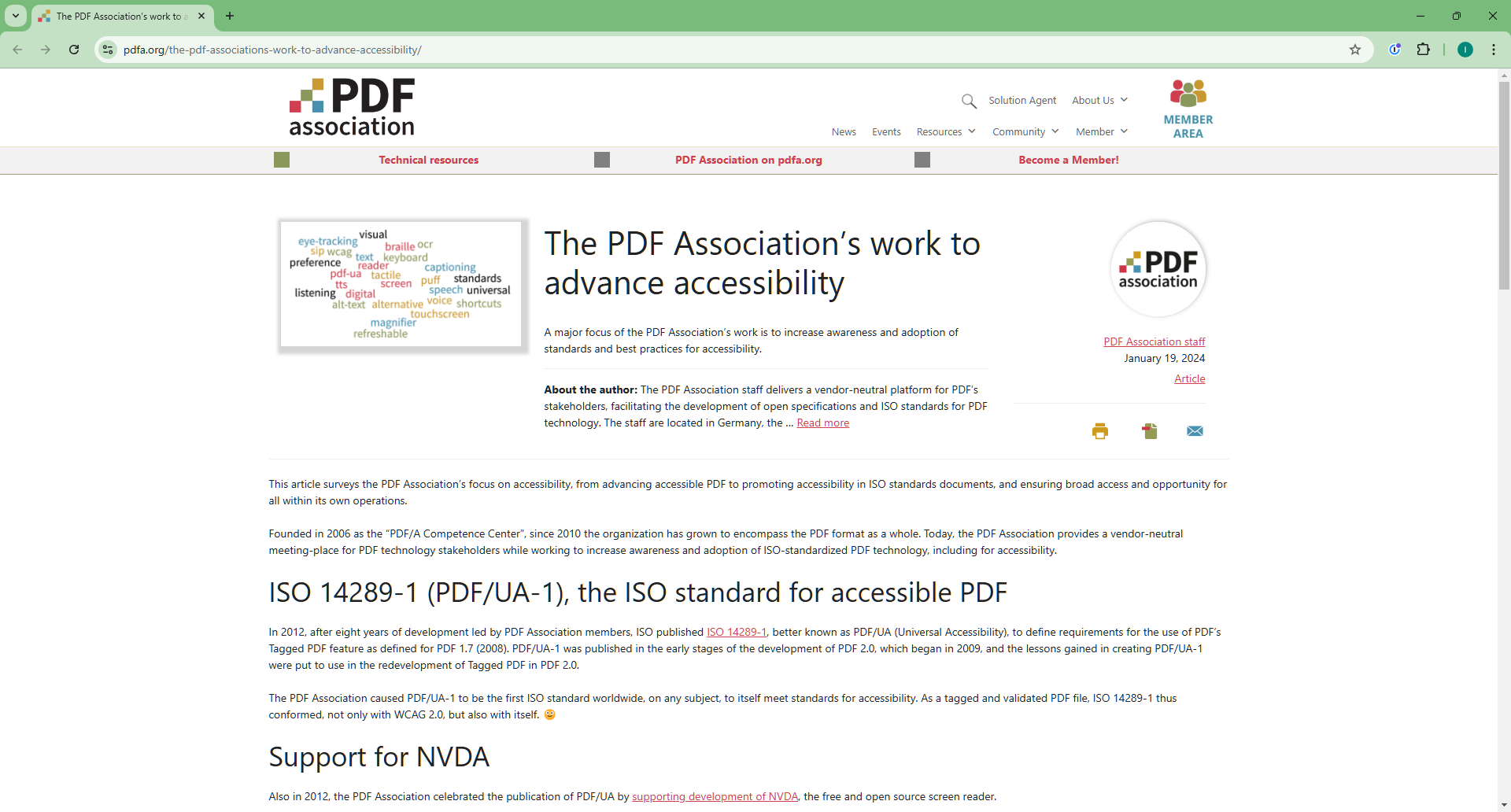Screen dimensions: 1511x812
Task: Open the News menu item
Action: point(844,131)
